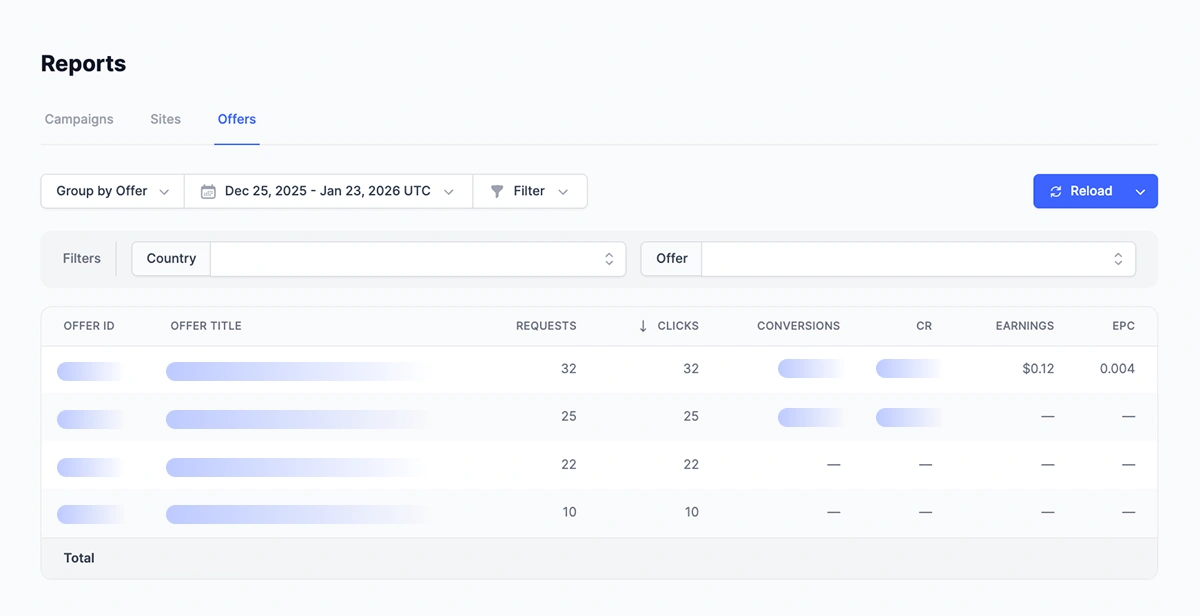Click the funnel icon on the Filter control
This screenshot has height=616, width=1200.
497,191
